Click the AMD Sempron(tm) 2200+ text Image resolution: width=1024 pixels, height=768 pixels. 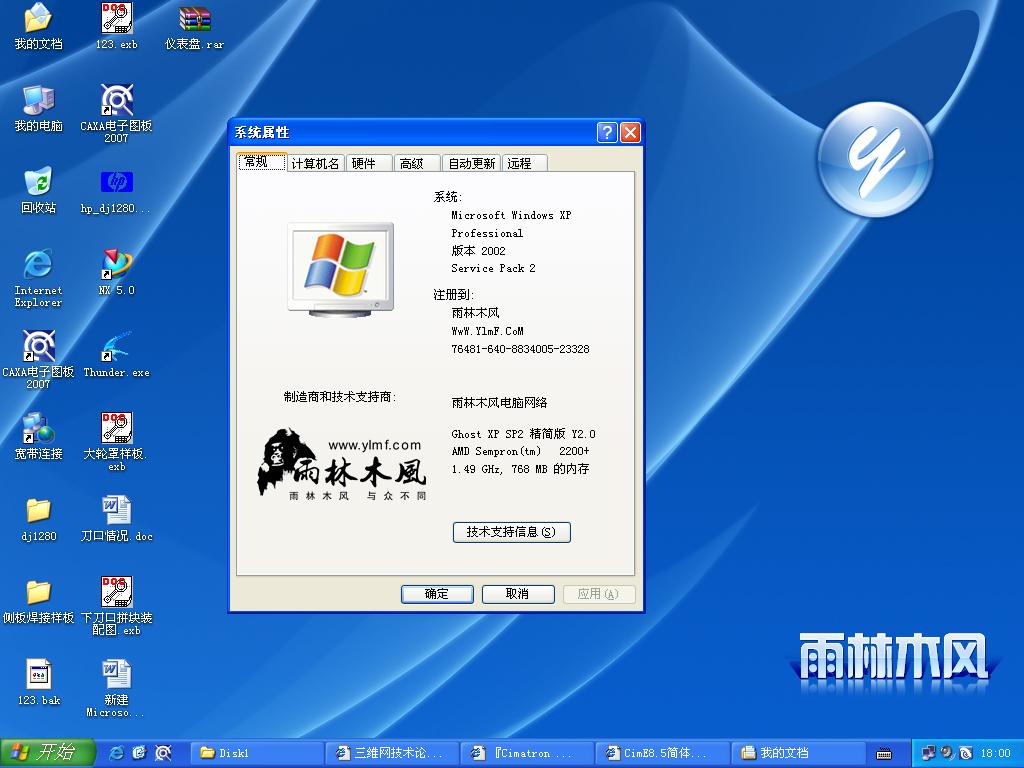(520, 451)
